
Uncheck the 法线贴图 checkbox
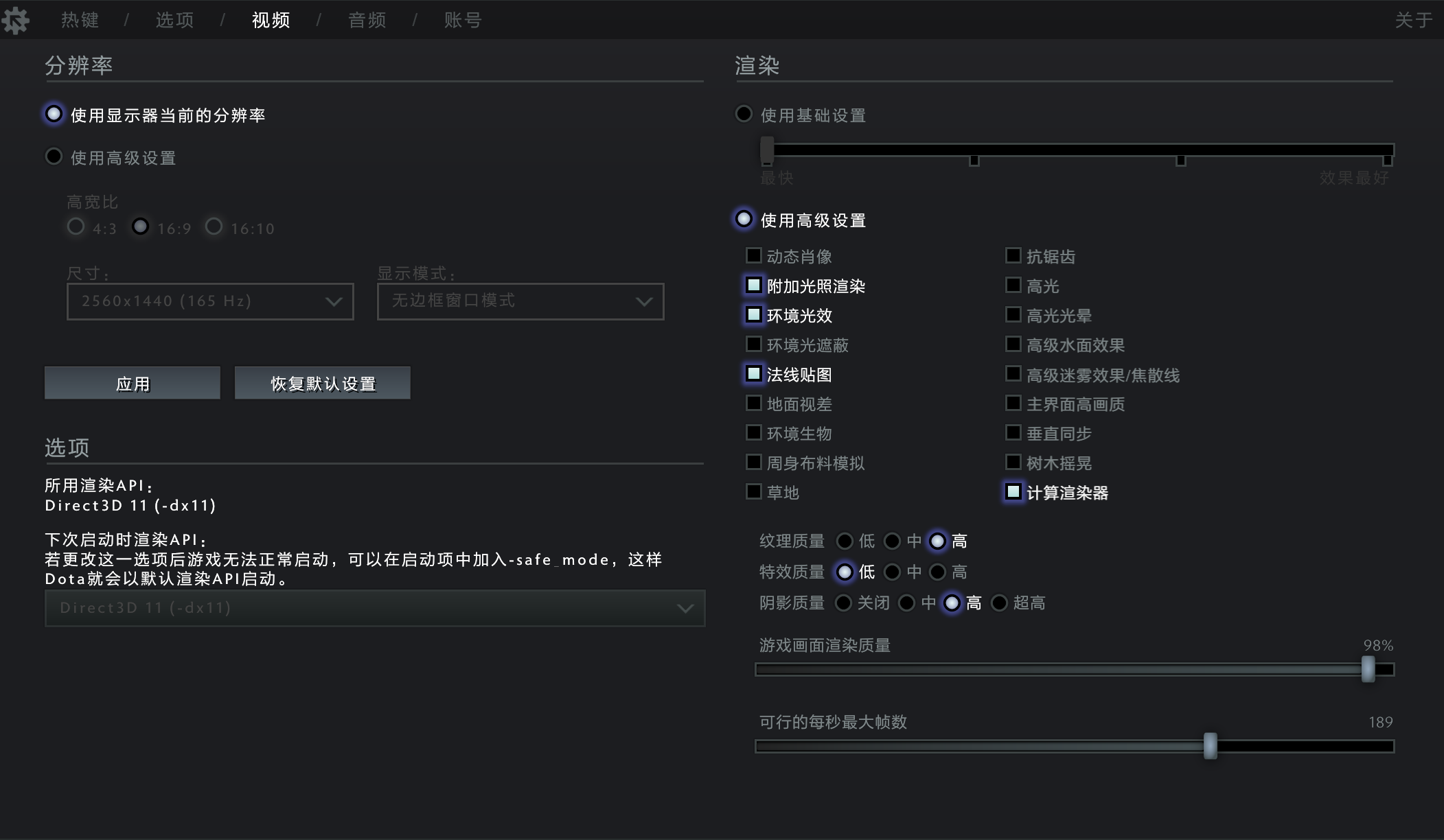tap(754, 373)
